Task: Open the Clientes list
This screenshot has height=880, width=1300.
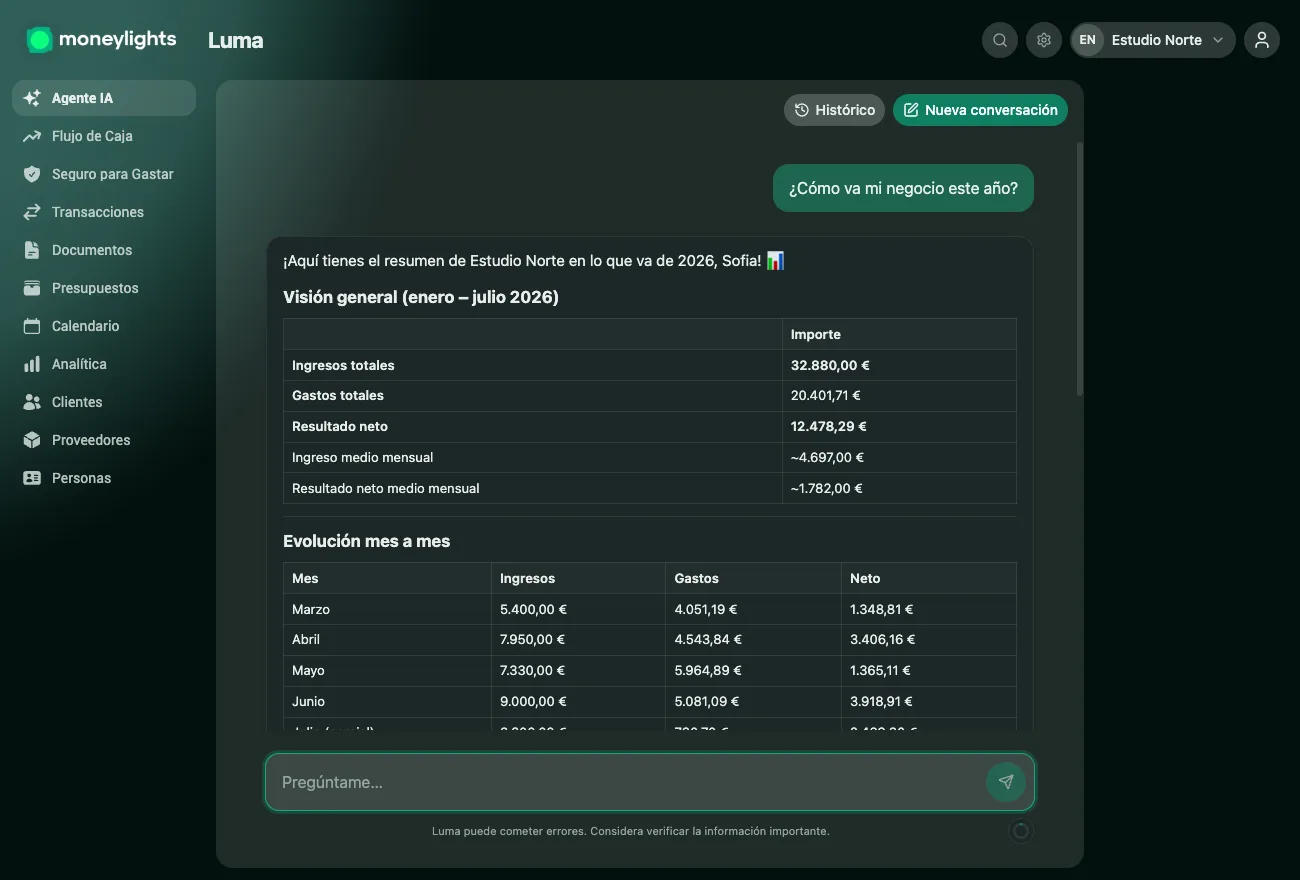Action: tap(104, 402)
